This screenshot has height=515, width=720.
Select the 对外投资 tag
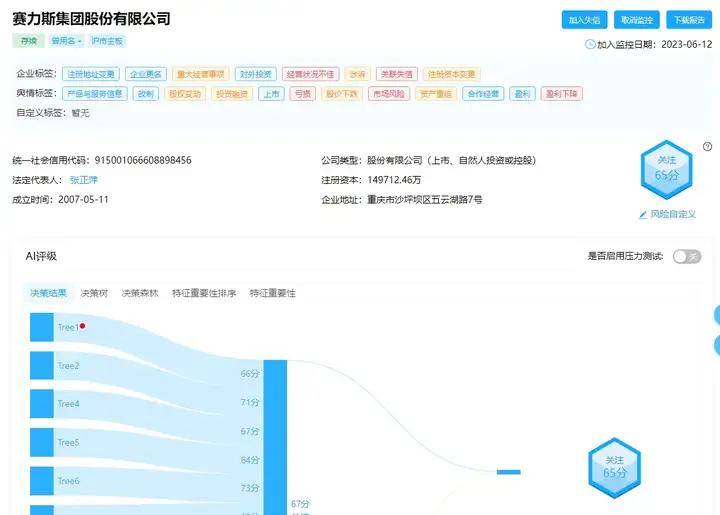pyautogui.click(x=256, y=74)
